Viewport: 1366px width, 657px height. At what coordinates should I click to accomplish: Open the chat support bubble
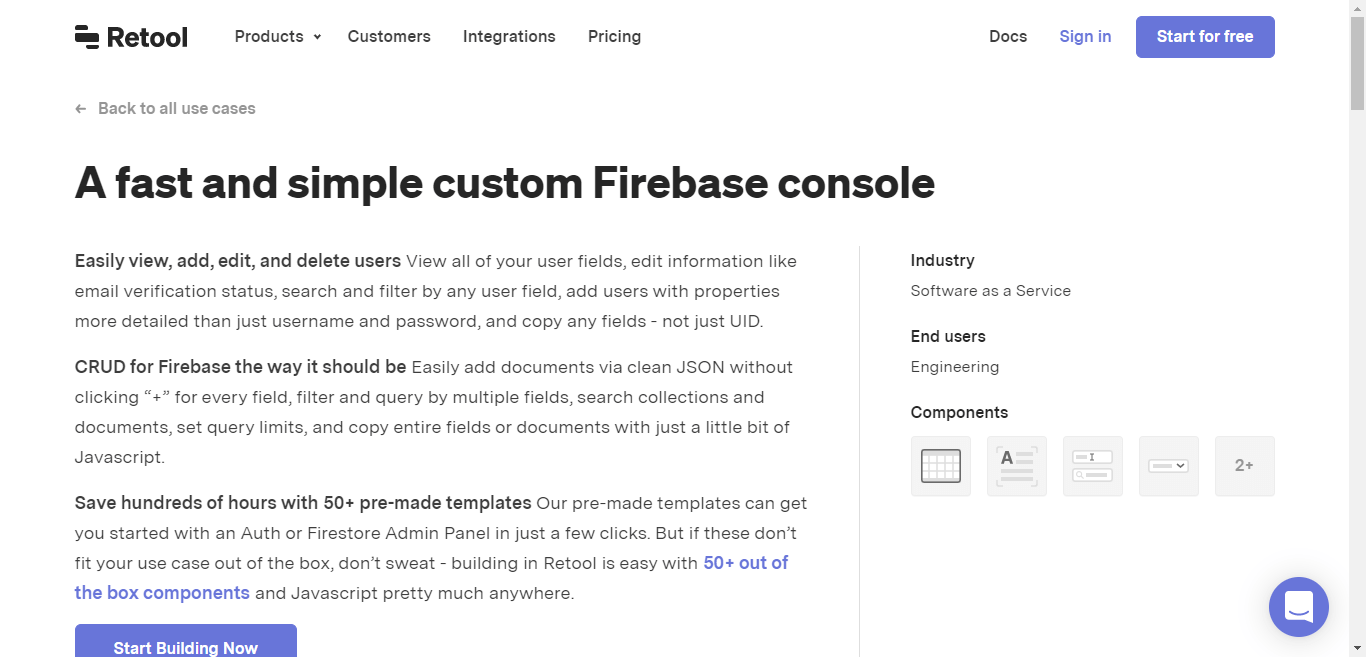[x=1298, y=607]
